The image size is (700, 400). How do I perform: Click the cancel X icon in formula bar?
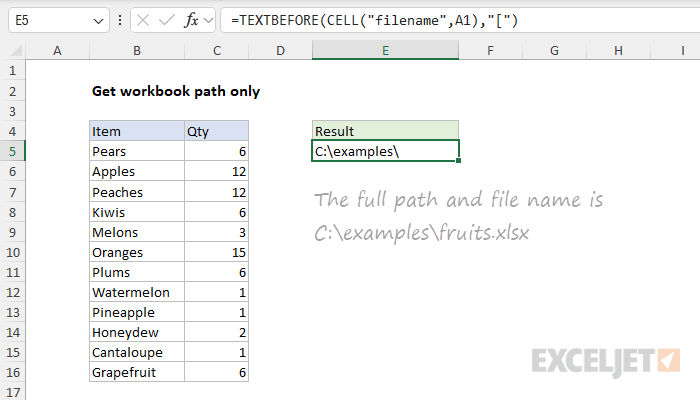tap(143, 20)
